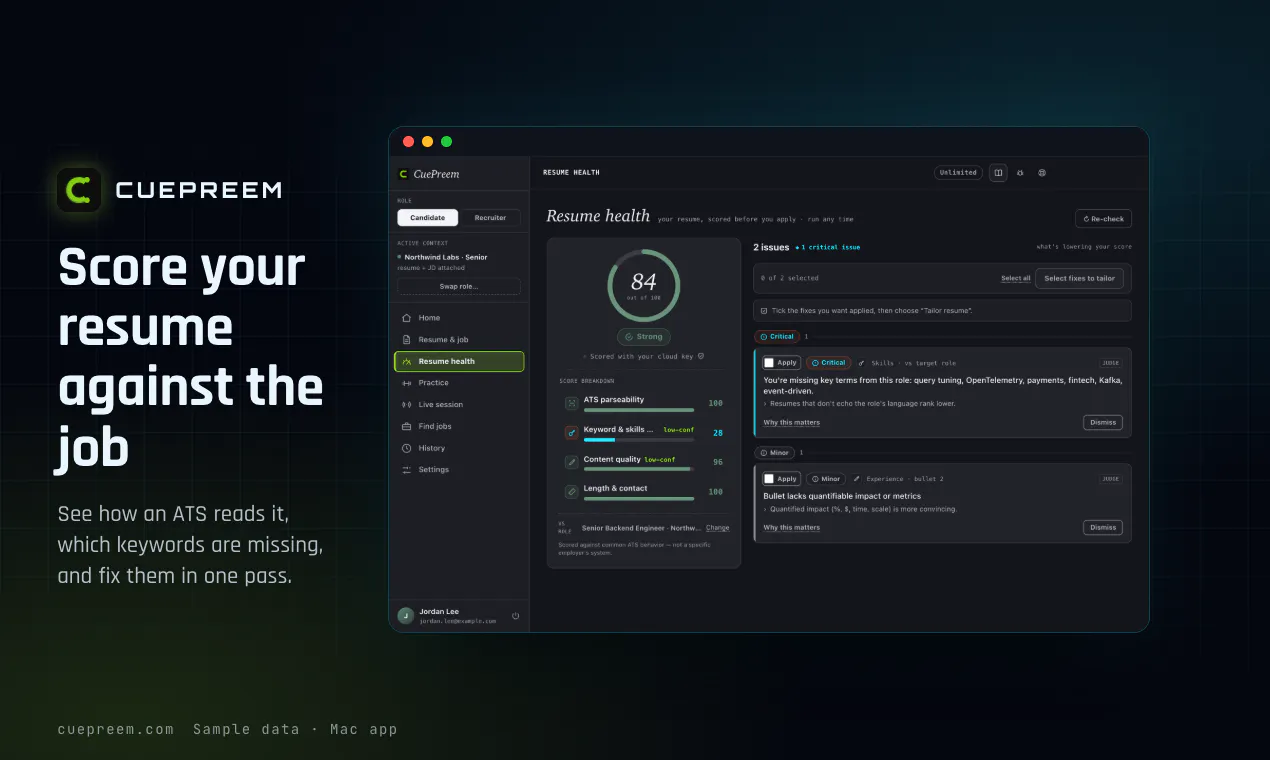The width and height of the screenshot is (1270, 760).
Task: Click the Length & contact paperclip icon
Action: point(571,491)
